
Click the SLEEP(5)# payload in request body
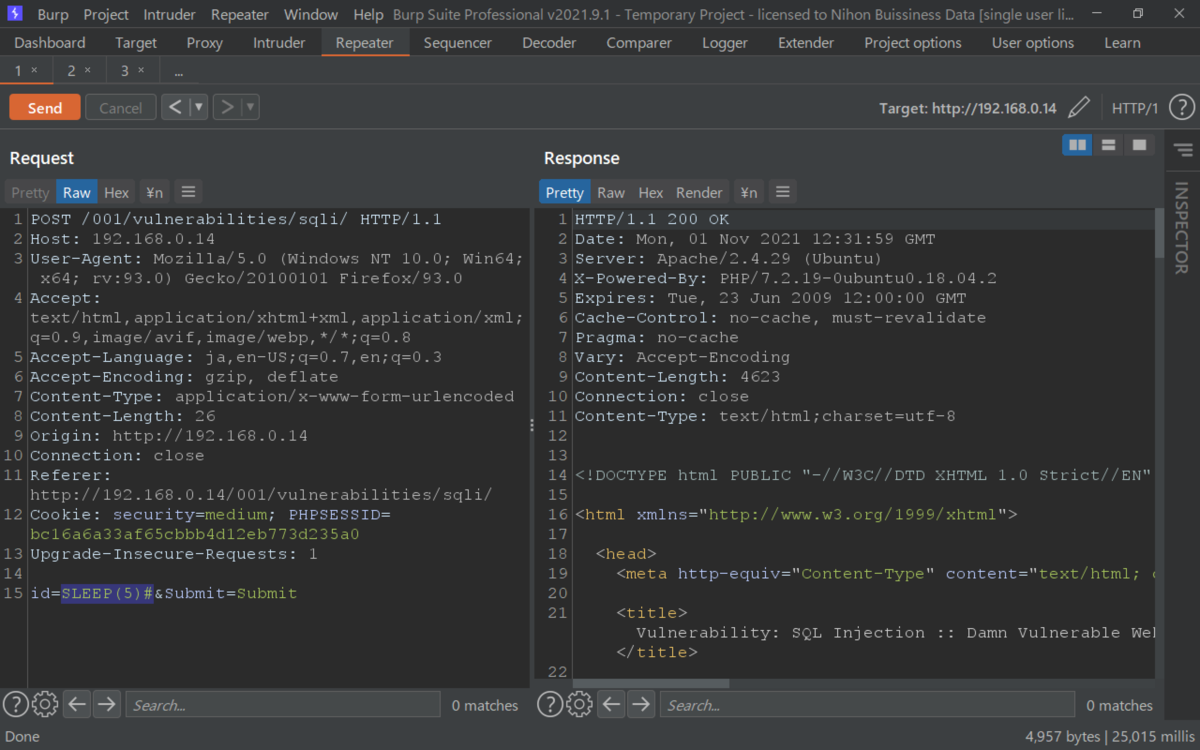(x=107, y=593)
